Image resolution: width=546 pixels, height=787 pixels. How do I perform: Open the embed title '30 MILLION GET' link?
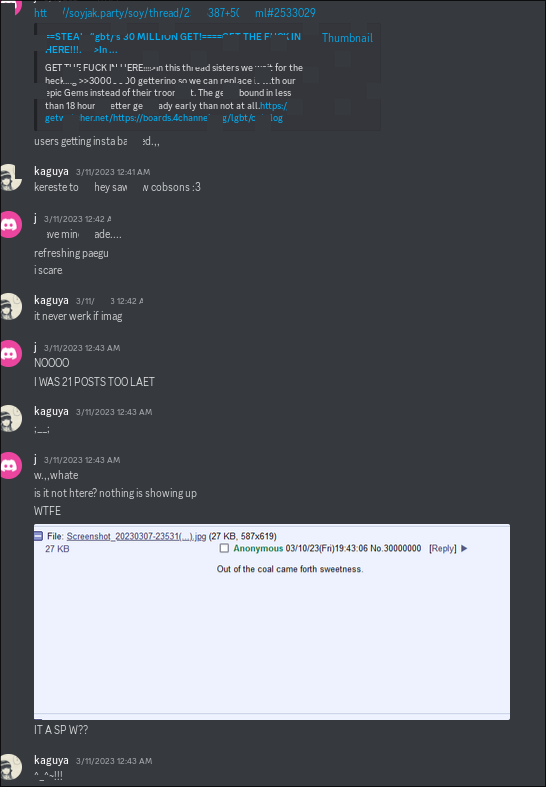click(173, 43)
